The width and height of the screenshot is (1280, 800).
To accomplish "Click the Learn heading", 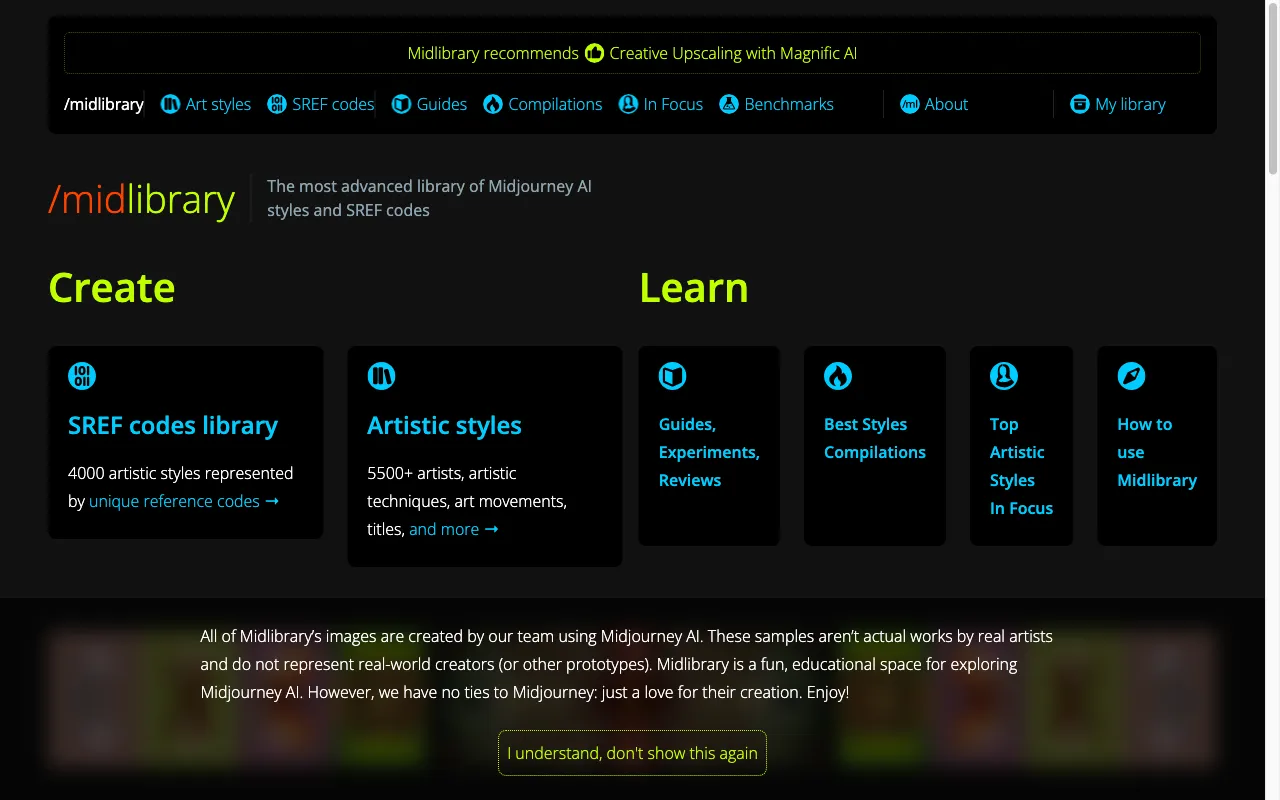I will point(694,288).
